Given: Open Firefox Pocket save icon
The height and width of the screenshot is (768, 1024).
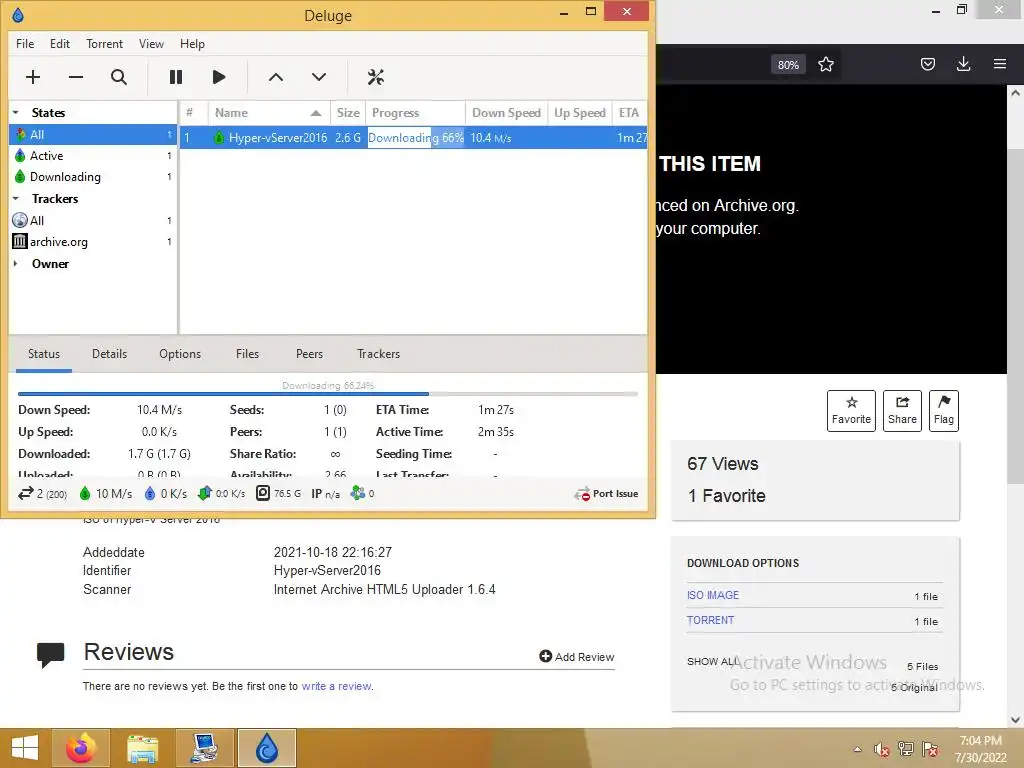Looking at the screenshot, I should (927, 64).
